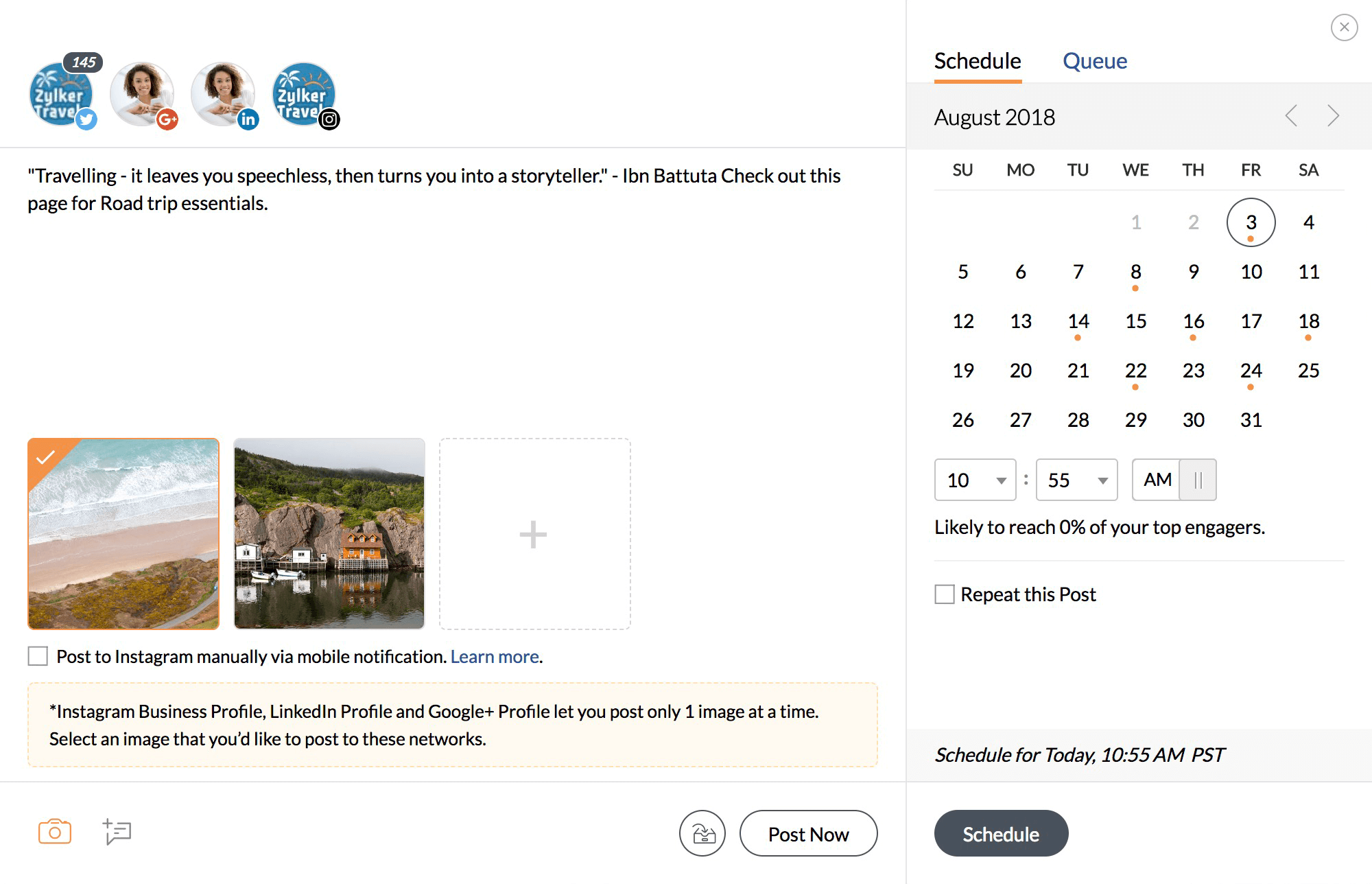Click the August 2018 month heading
Screen dimensions: 1372x884
click(x=995, y=117)
